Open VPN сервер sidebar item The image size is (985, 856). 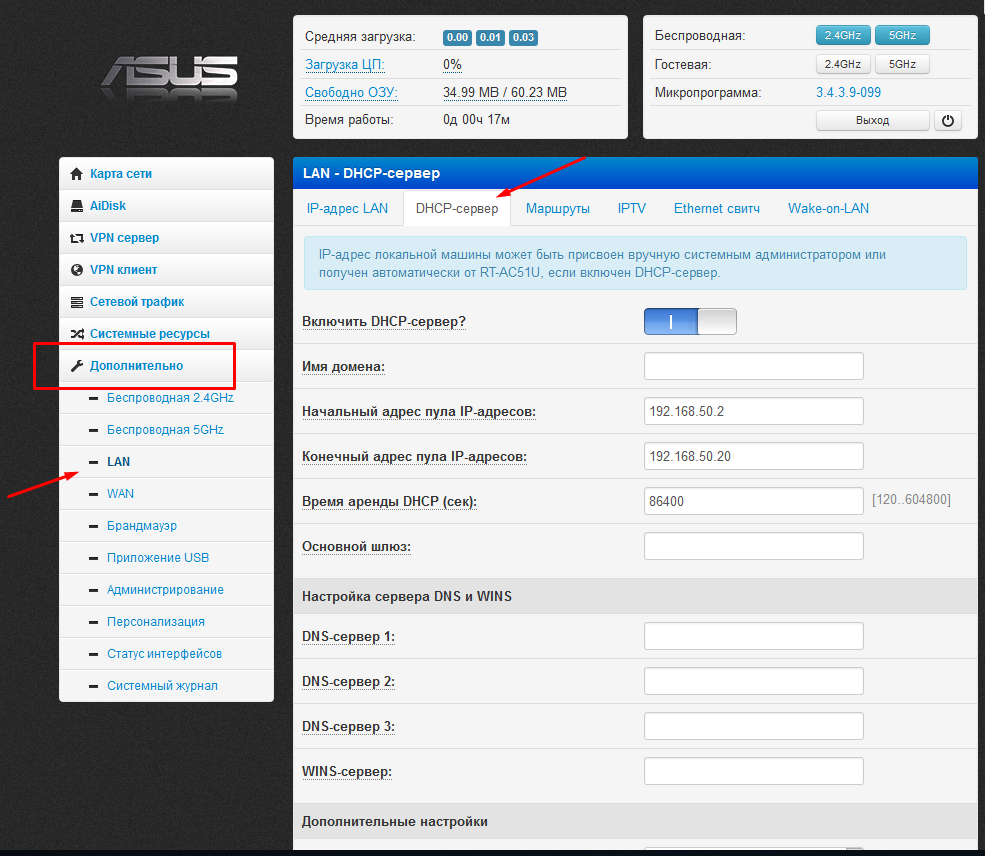tap(124, 238)
